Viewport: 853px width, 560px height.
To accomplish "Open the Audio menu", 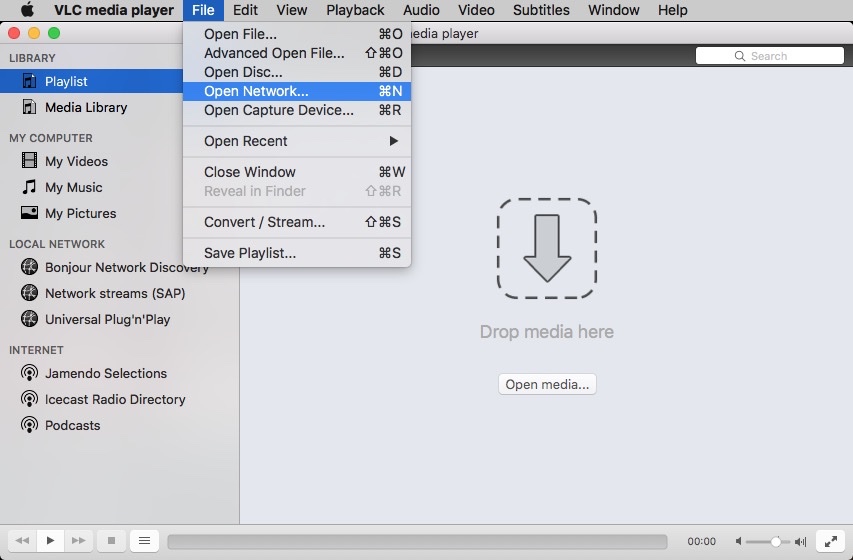I will tap(421, 10).
